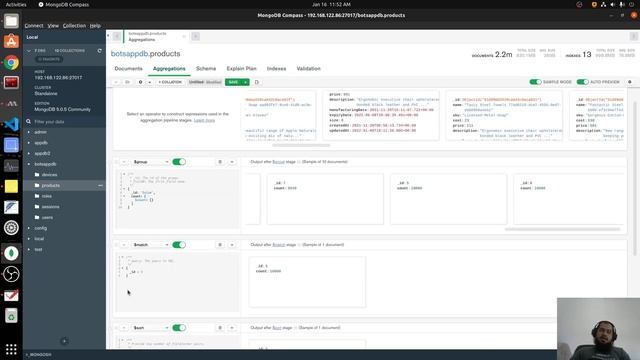The width and height of the screenshot is (640, 360).
Task: Add stage after $group stage
Action: pos(232,162)
